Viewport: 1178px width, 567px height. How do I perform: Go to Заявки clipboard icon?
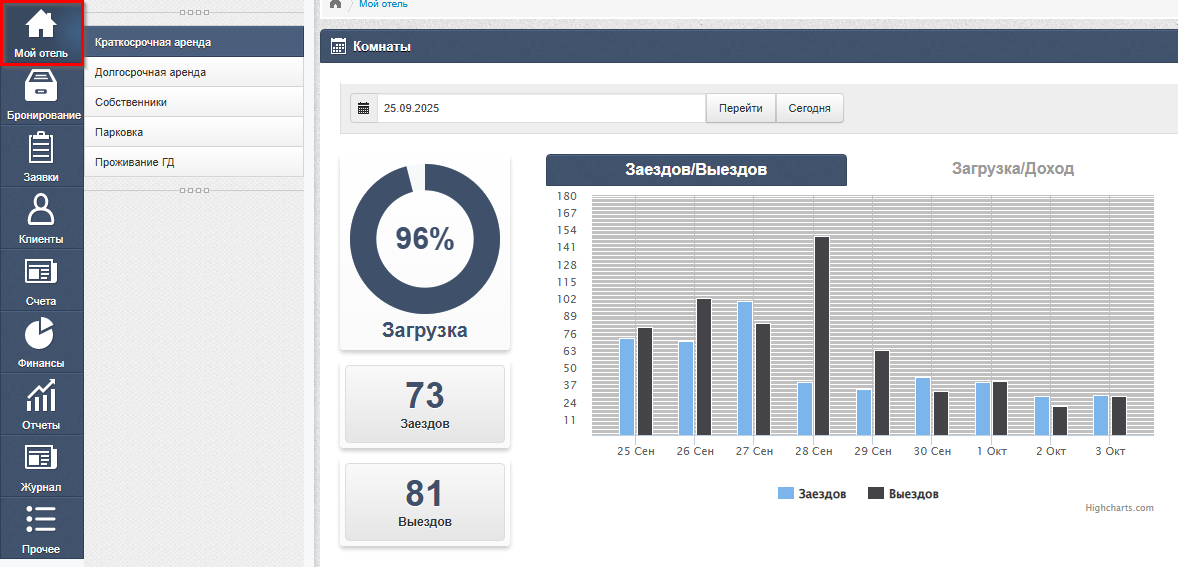tap(41, 148)
